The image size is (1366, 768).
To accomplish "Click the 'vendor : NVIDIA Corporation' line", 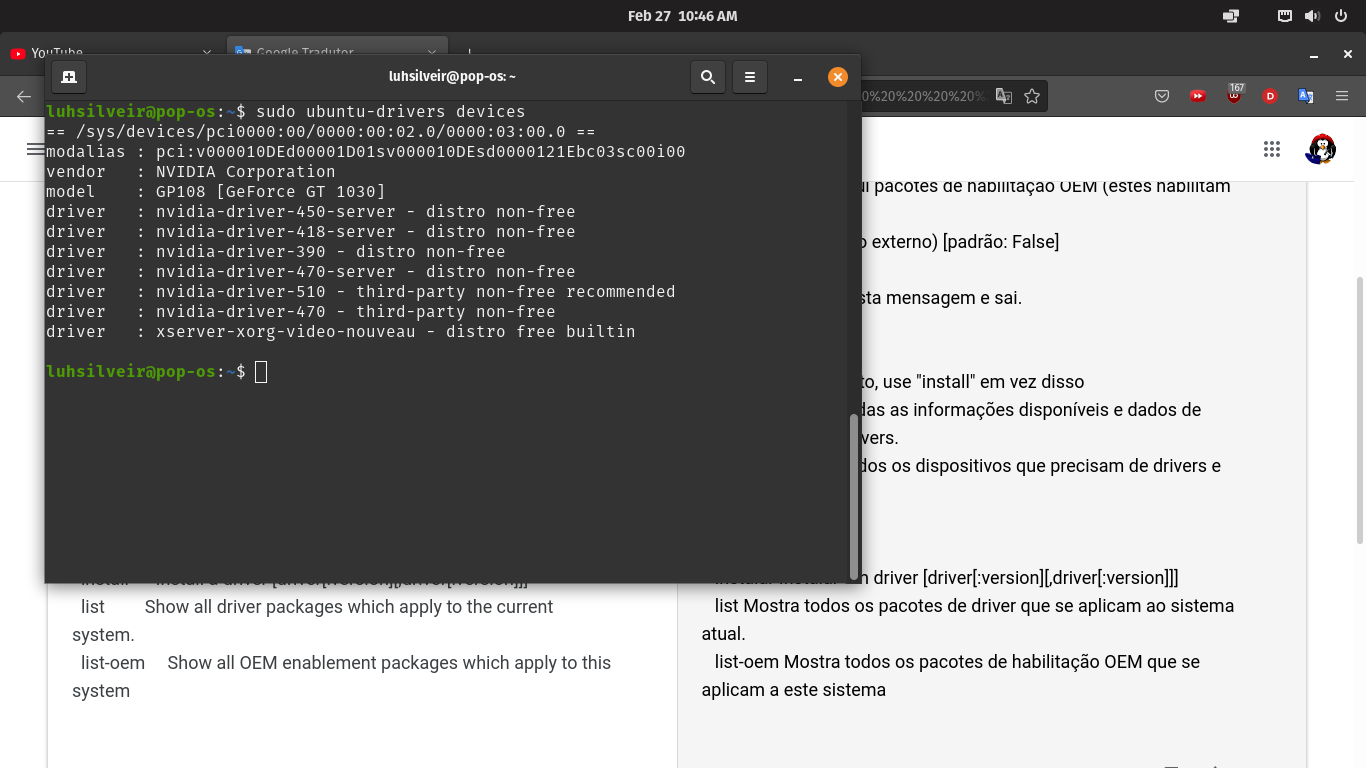I will (x=191, y=172).
